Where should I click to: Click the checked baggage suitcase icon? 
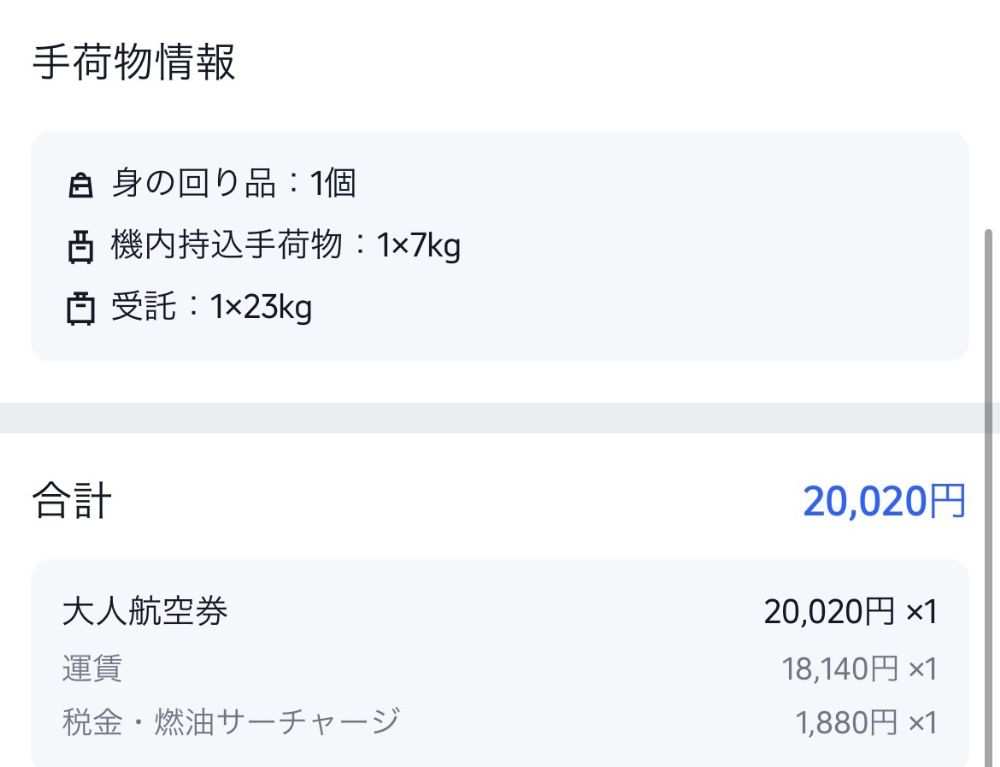click(x=81, y=308)
